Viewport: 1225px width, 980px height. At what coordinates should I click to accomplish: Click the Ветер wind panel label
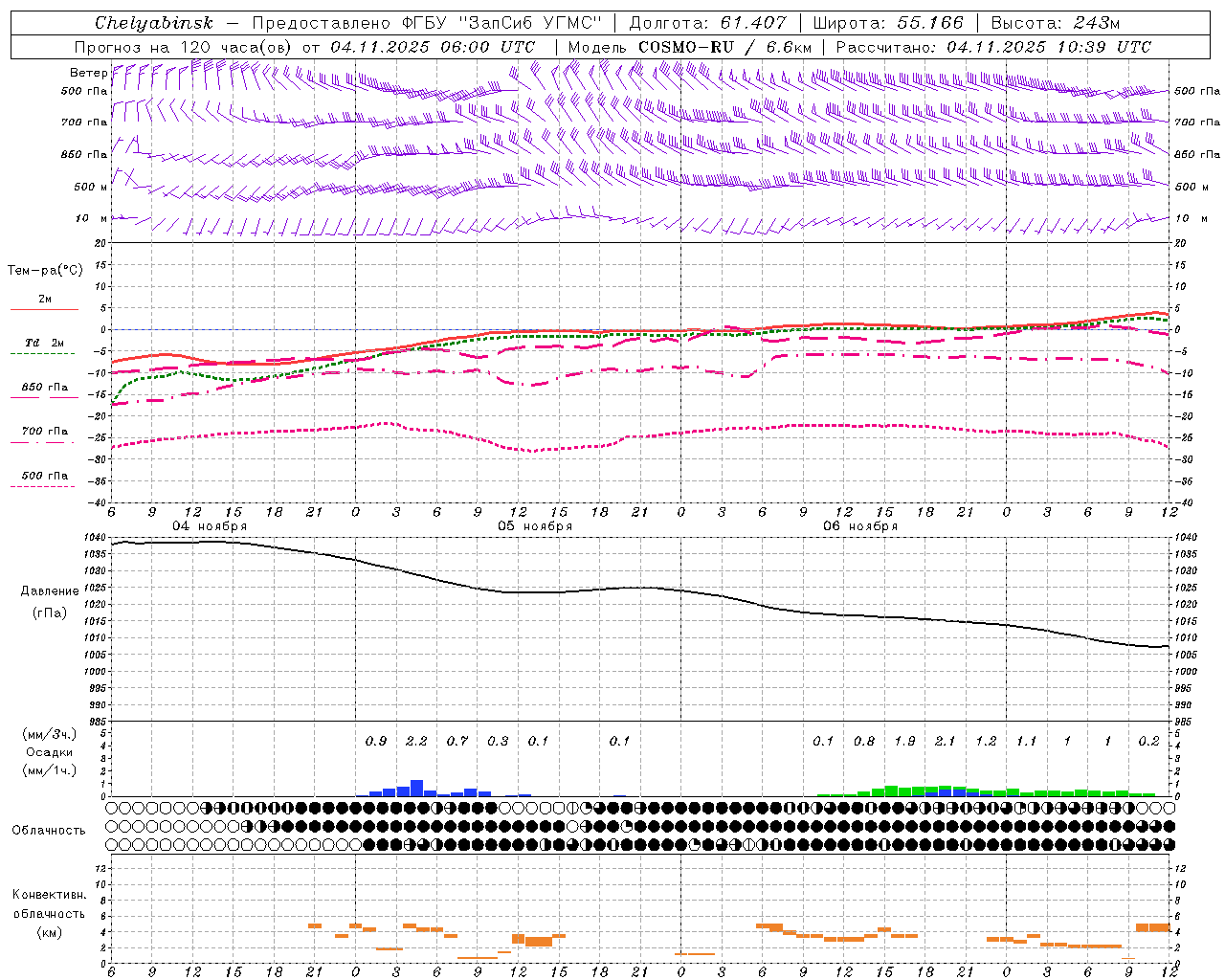click(88, 73)
